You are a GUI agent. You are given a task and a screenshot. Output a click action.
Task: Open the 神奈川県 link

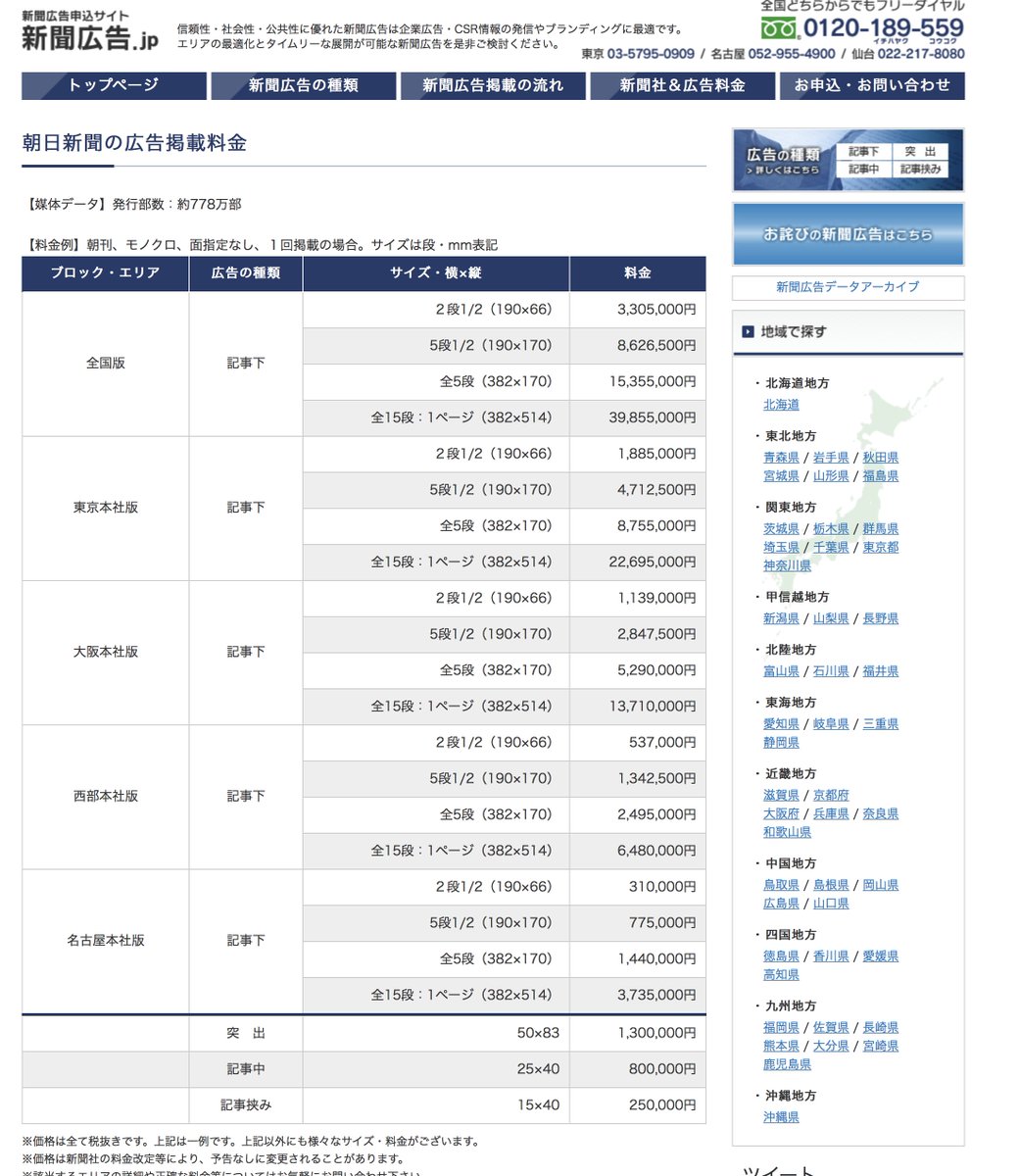pos(788,566)
